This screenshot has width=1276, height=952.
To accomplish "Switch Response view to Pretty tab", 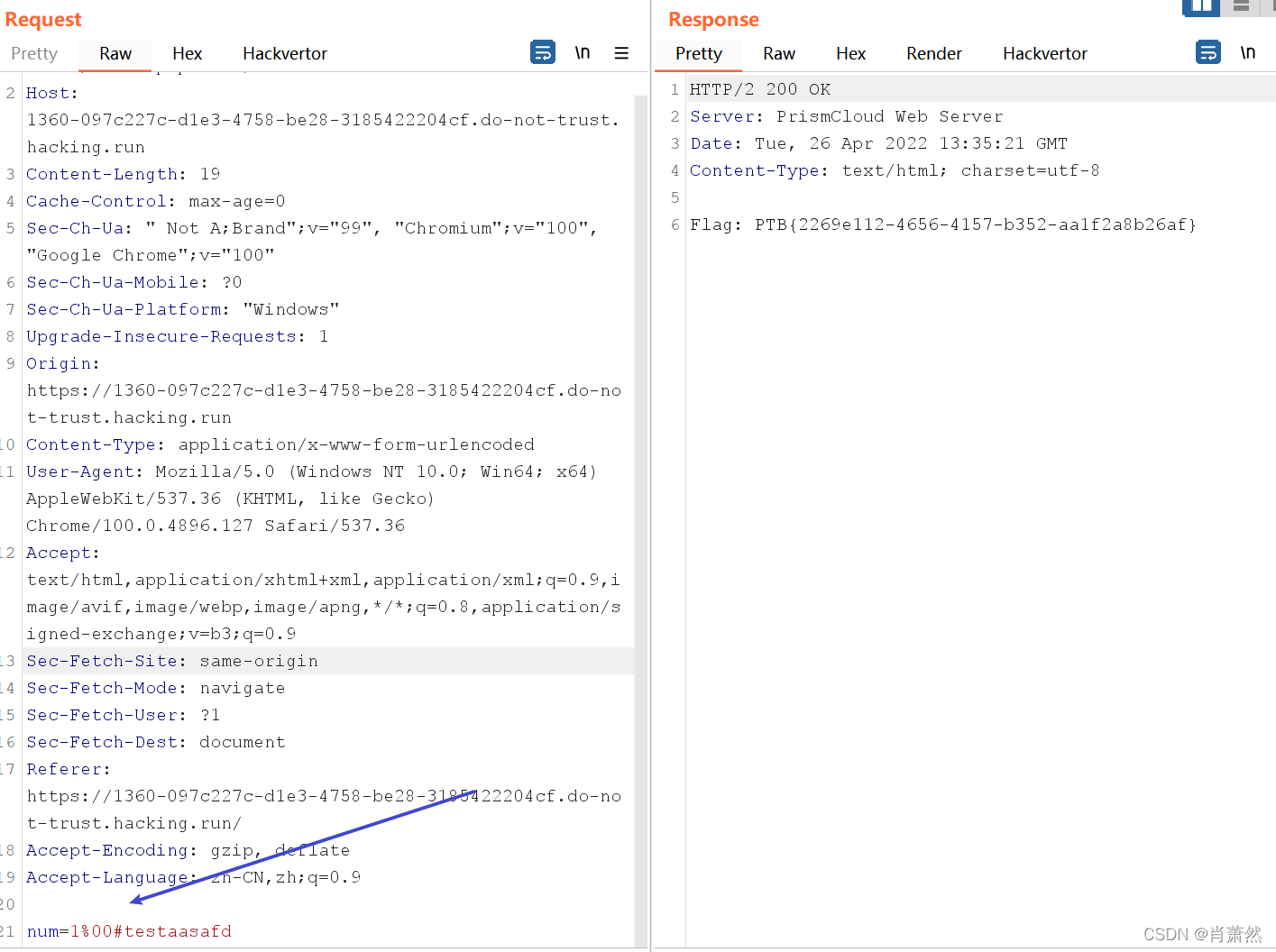I will pos(699,53).
